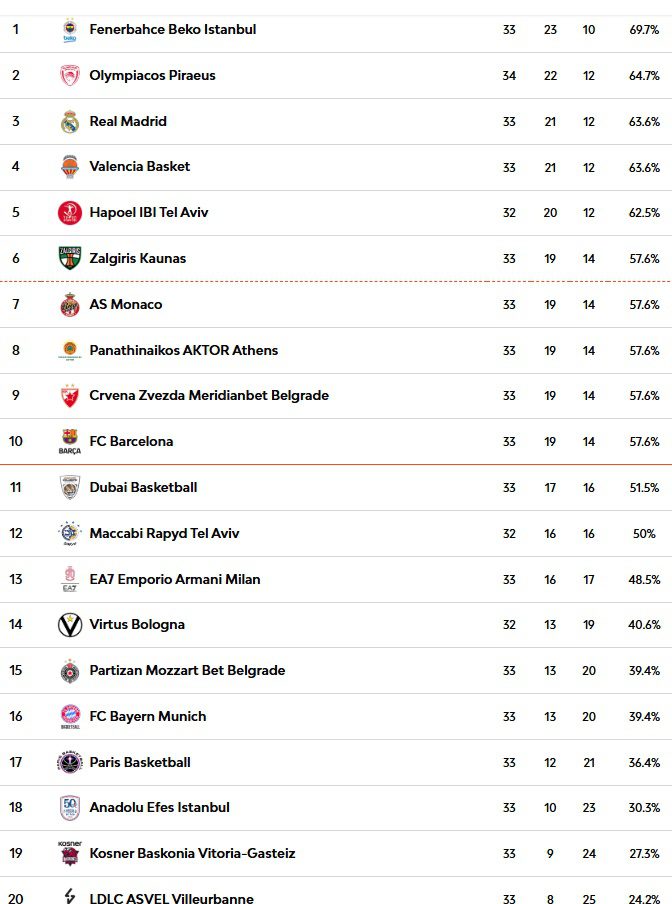Click the Hapoel IBI Tel Aviv red logo
672x904 pixels.
(70, 213)
